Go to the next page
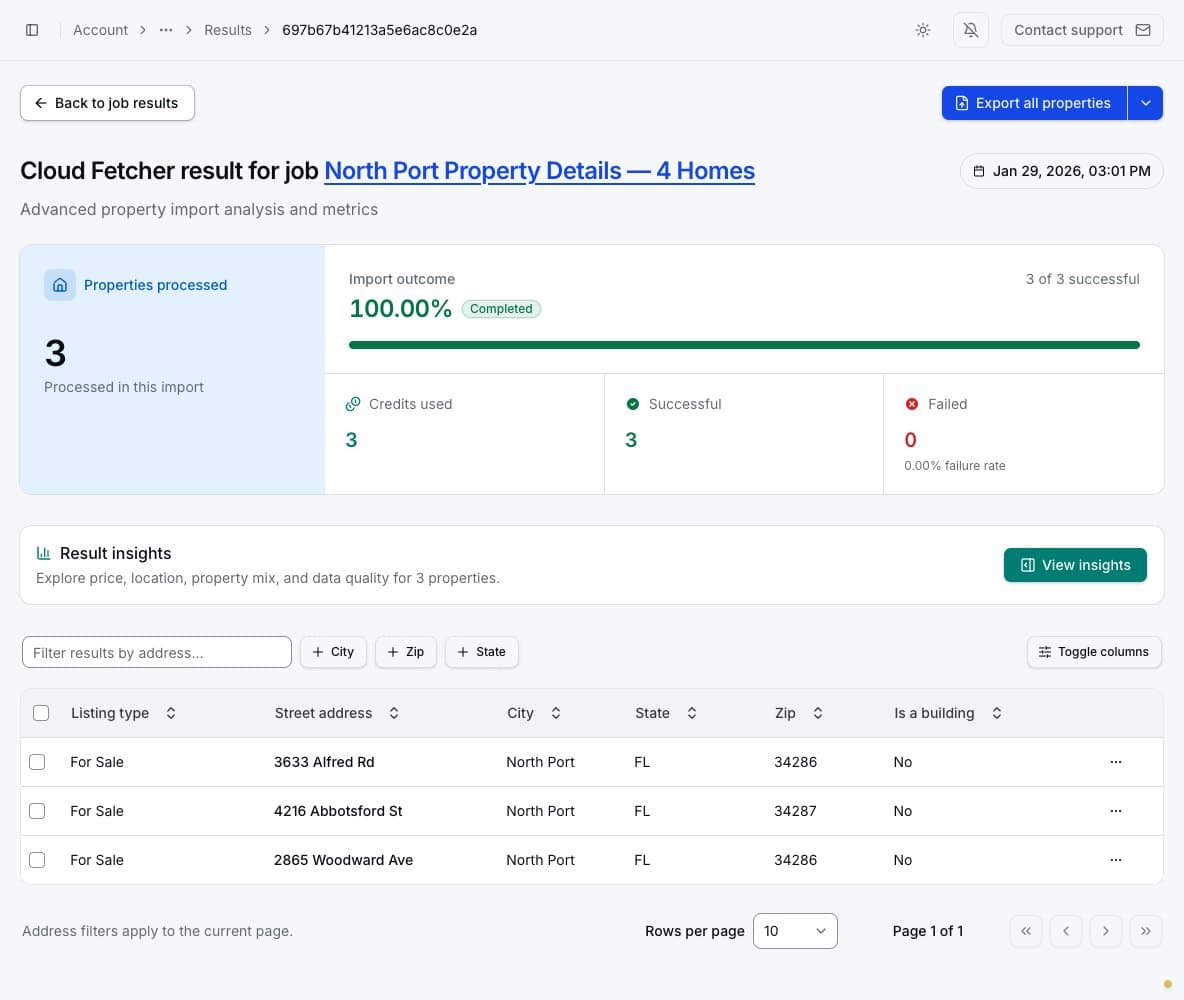 click(x=1105, y=931)
